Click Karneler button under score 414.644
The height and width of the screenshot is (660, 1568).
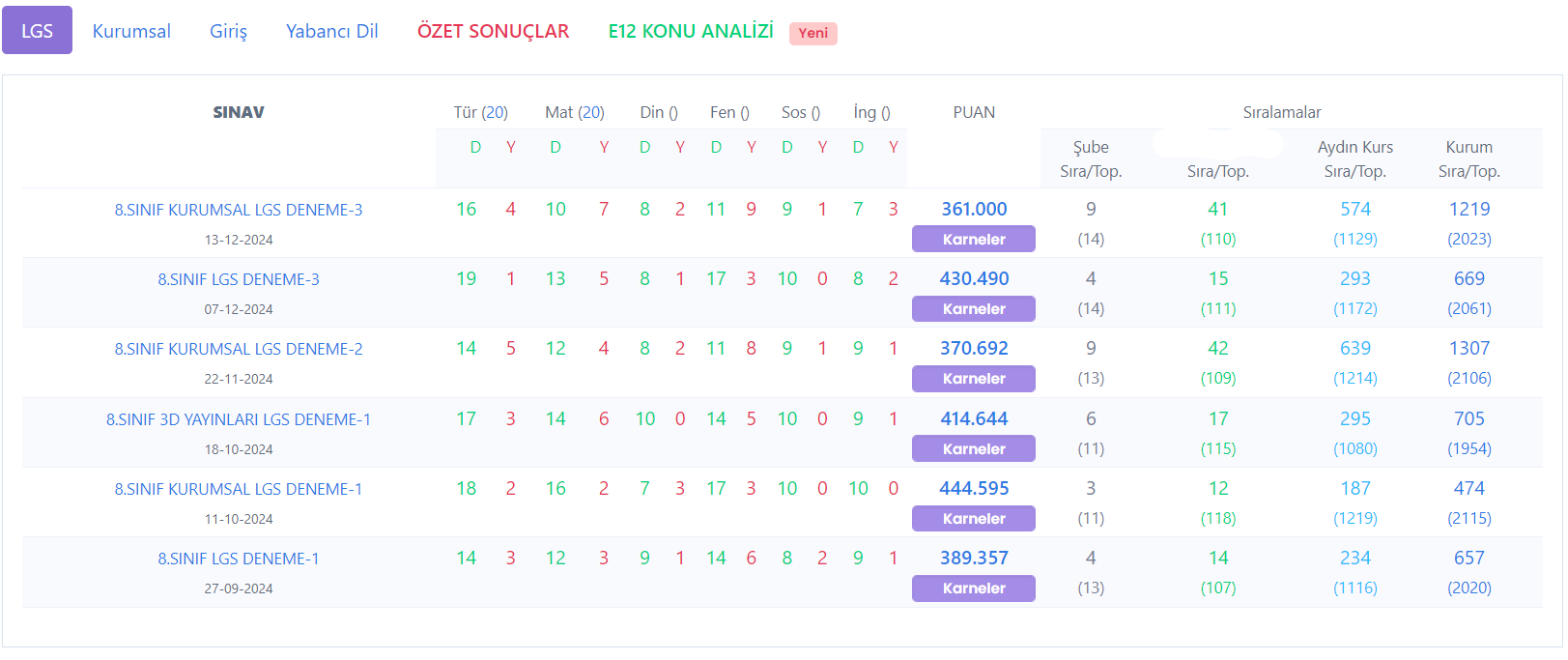(x=973, y=448)
